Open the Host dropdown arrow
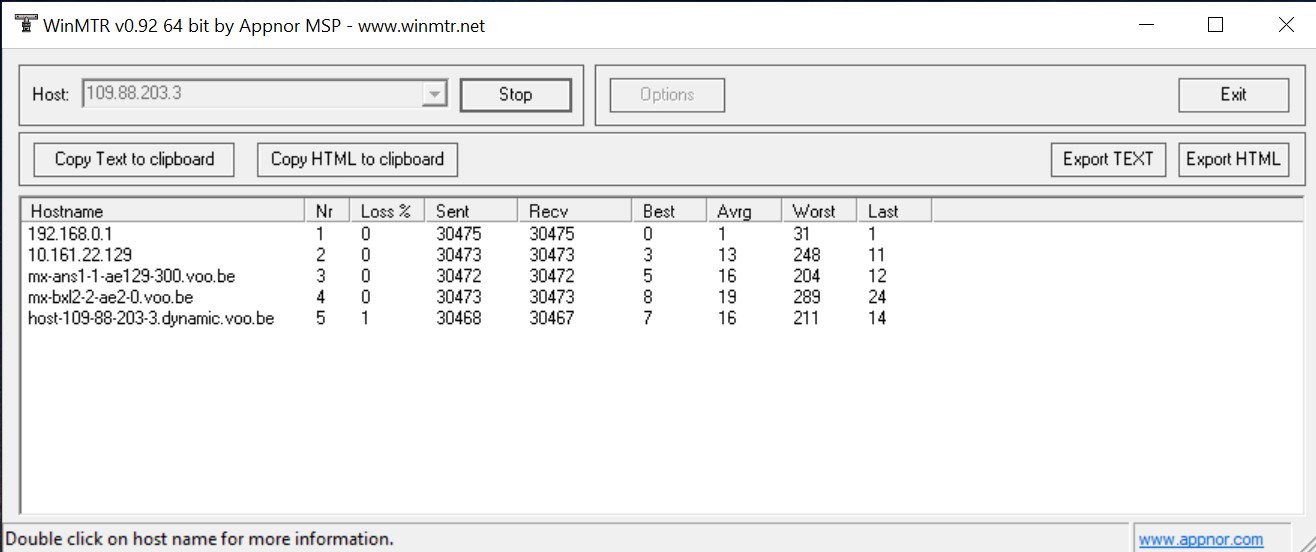 [x=434, y=94]
